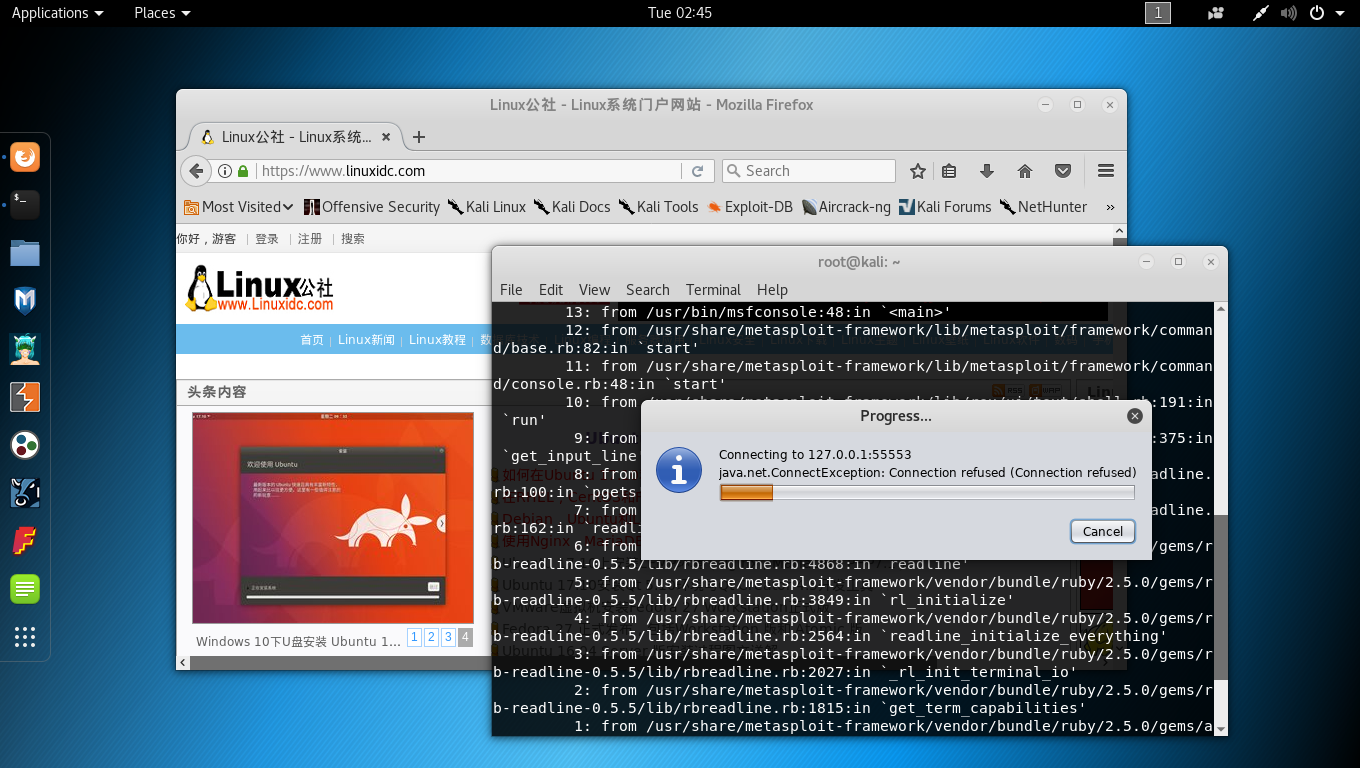Screen dimensions: 1360x768
Task: Launch Burp Suite from the dock
Action: point(25,397)
